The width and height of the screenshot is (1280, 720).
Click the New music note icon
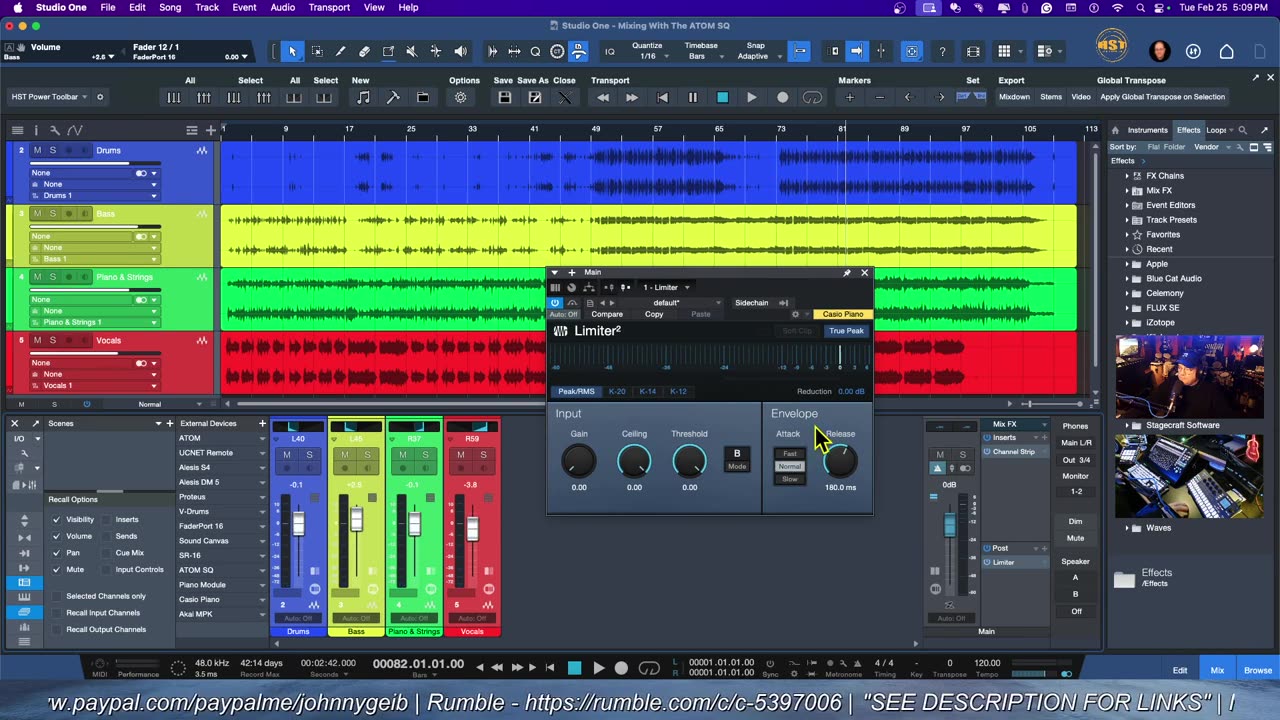(363, 97)
